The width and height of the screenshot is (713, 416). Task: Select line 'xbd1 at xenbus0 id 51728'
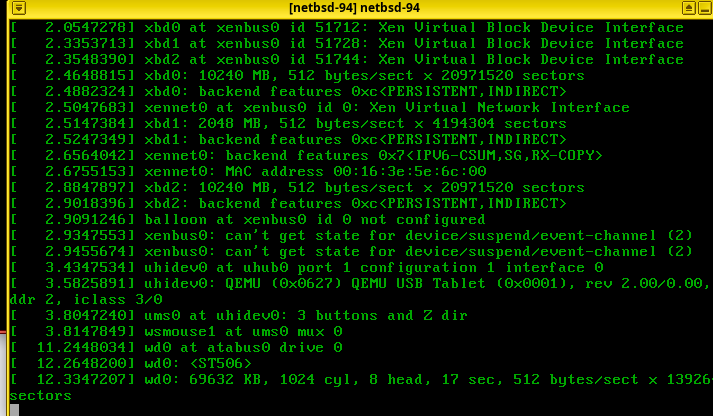(347, 44)
